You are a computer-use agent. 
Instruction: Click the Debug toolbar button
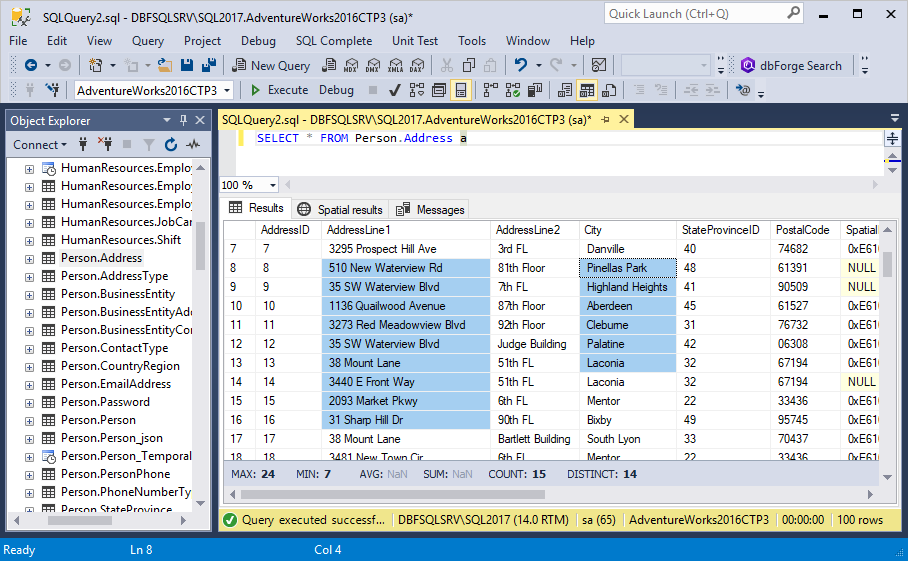coord(336,90)
